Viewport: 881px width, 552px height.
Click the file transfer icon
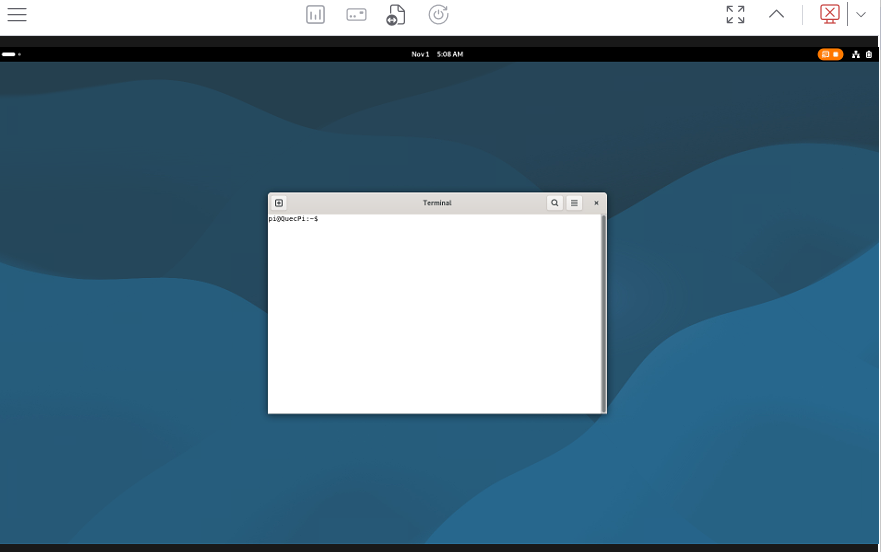[396, 15]
